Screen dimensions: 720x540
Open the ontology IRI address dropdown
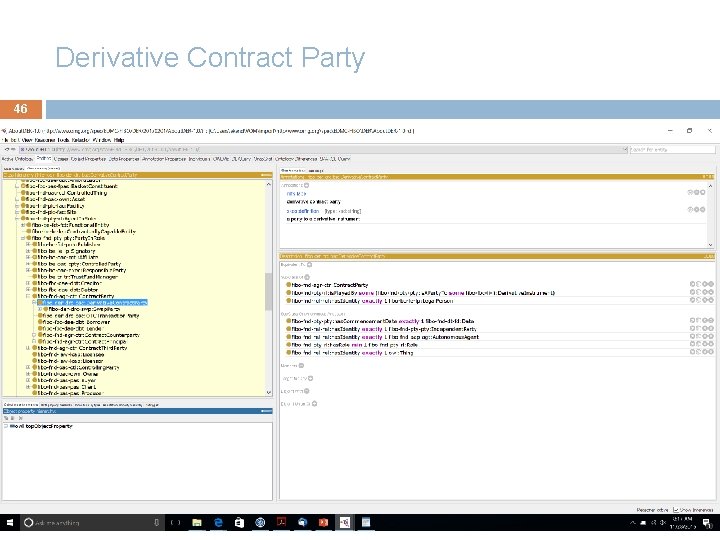[x=624, y=150]
